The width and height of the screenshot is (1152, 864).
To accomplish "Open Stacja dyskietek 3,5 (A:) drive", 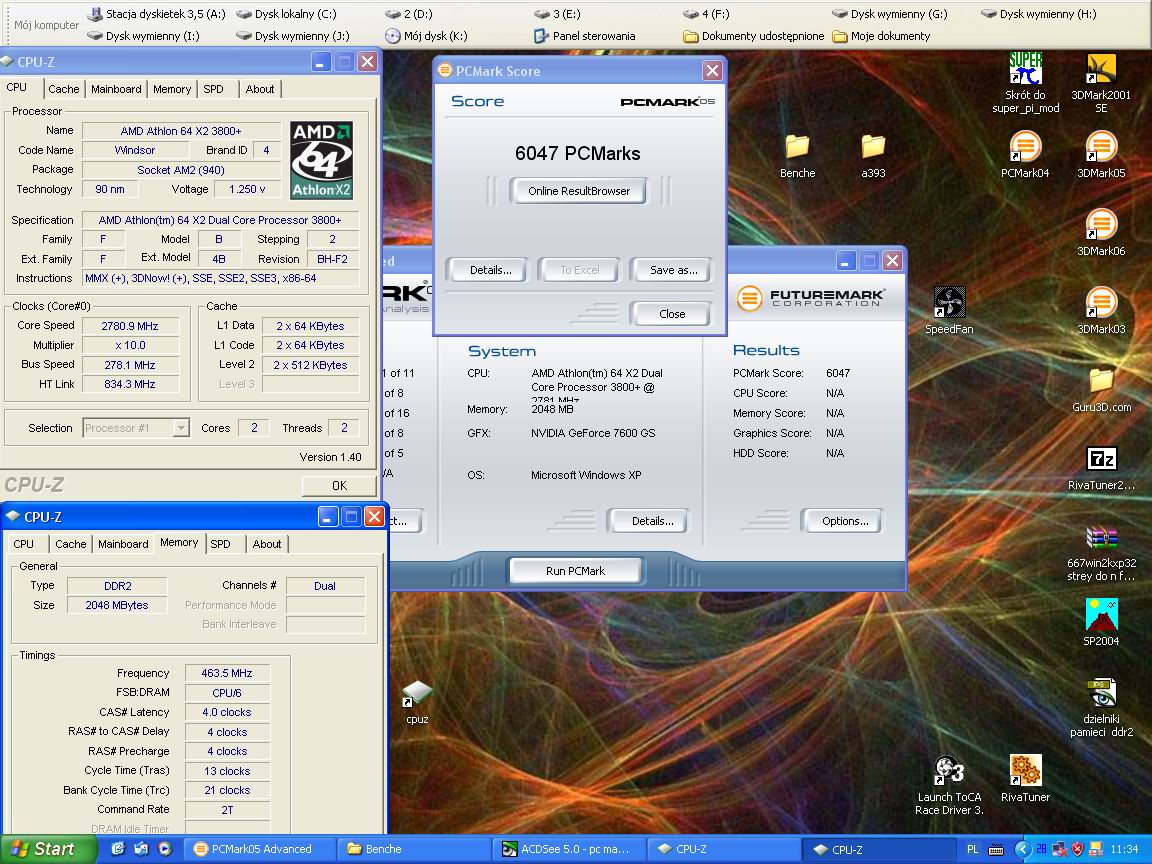I will click(156, 14).
